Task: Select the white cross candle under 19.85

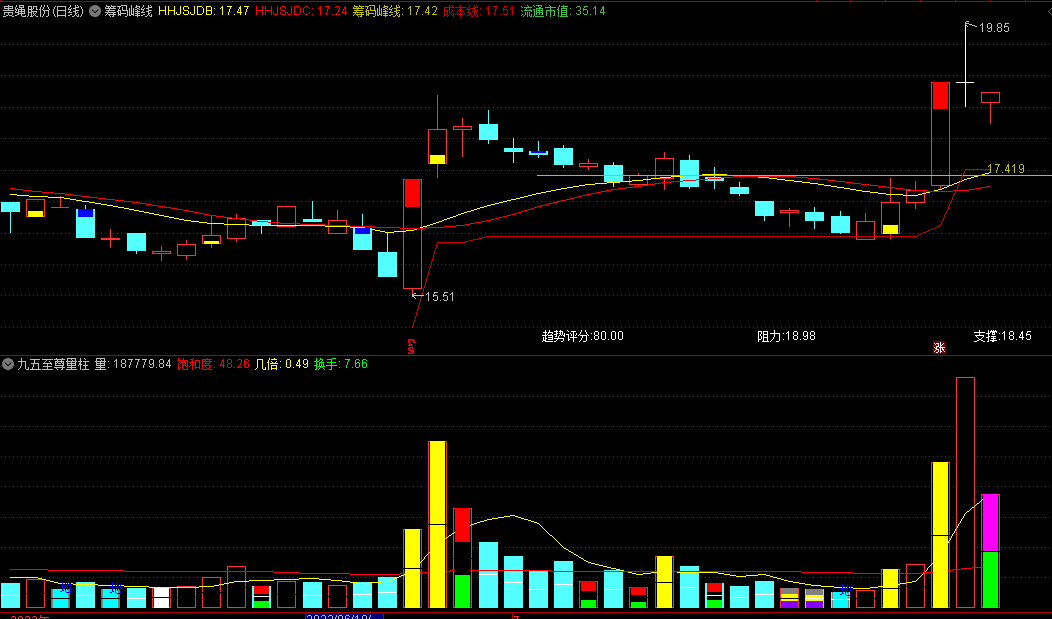Action: (965, 65)
